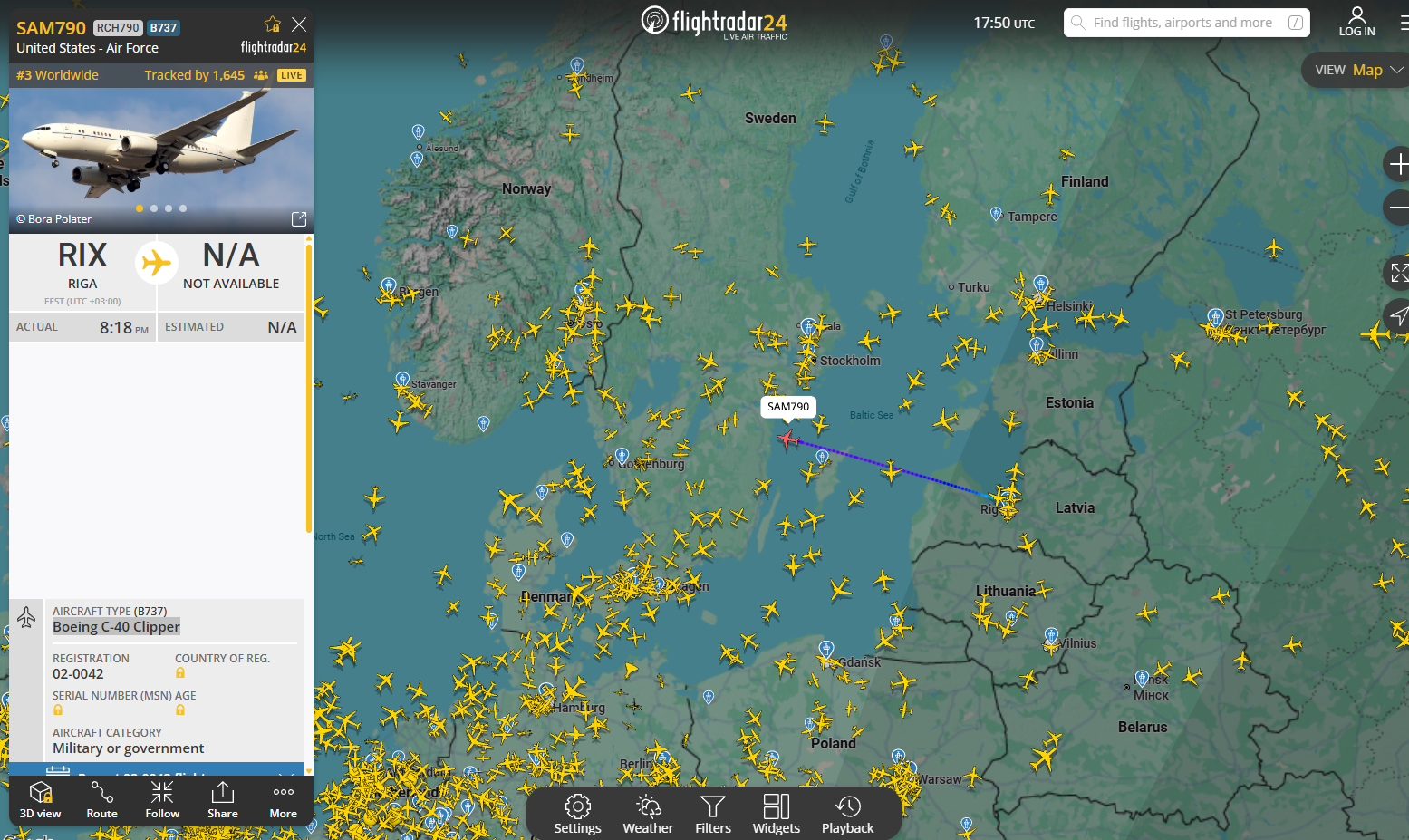Click the Boeing C-40 Clipper aircraft type
The width and height of the screenshot is (1409, 840).
[x=116, y=627]
